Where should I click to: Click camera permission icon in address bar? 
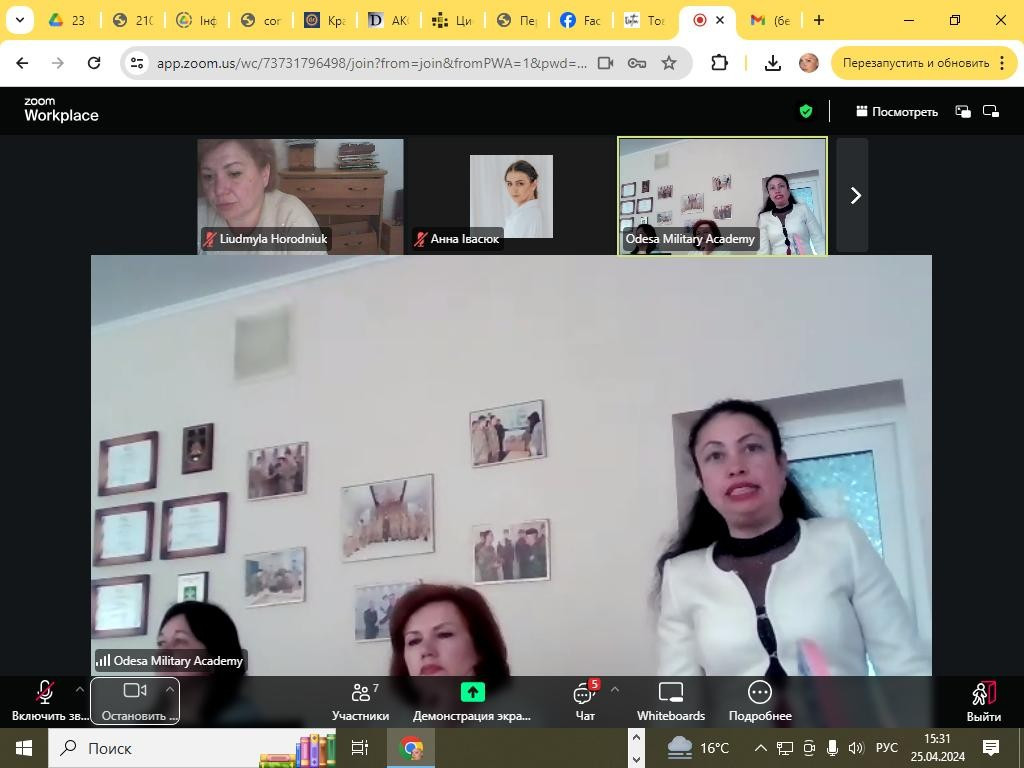click(x=605, y=63)
